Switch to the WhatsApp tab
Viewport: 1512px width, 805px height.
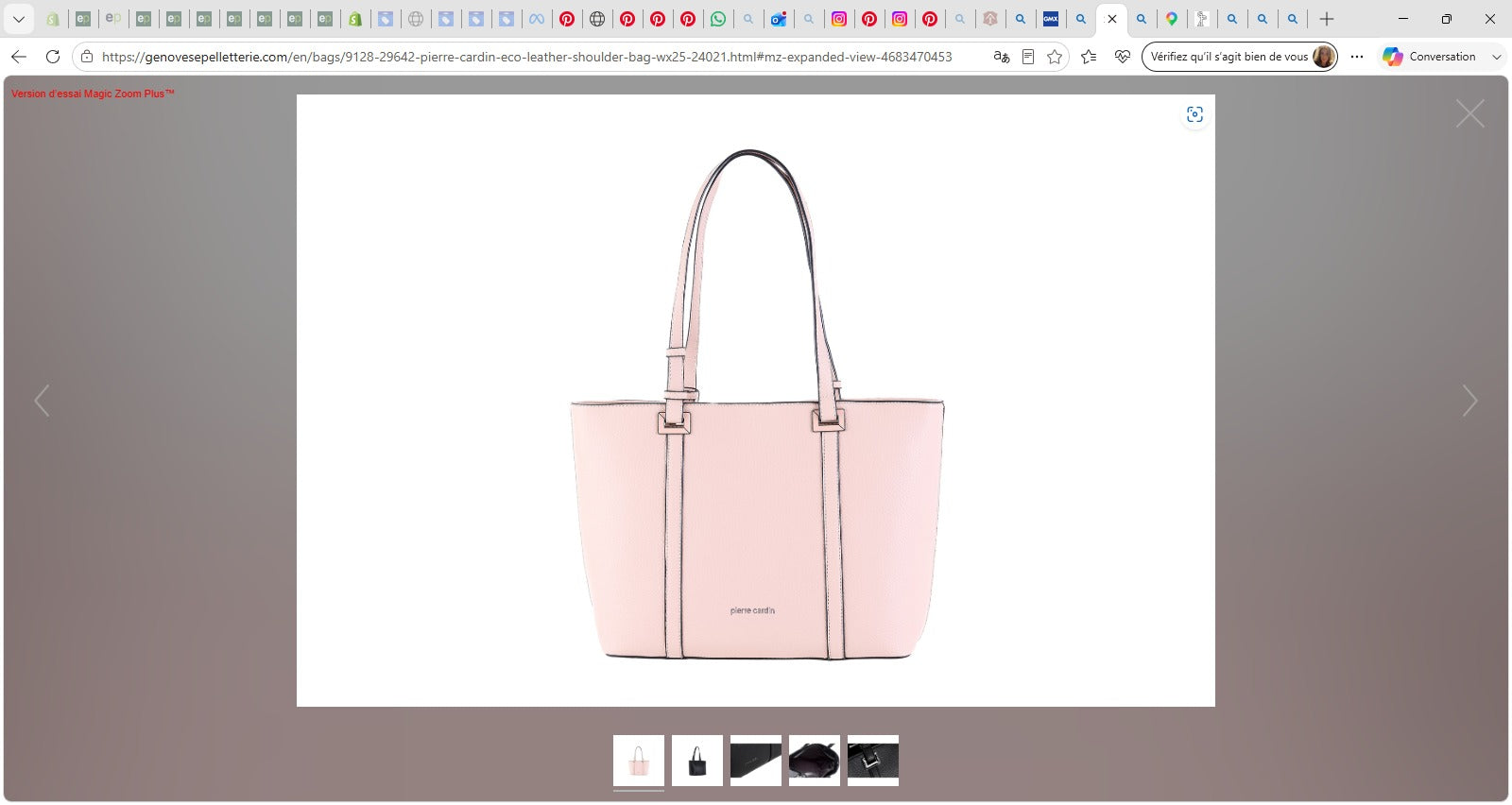click(x=718, y=19)
